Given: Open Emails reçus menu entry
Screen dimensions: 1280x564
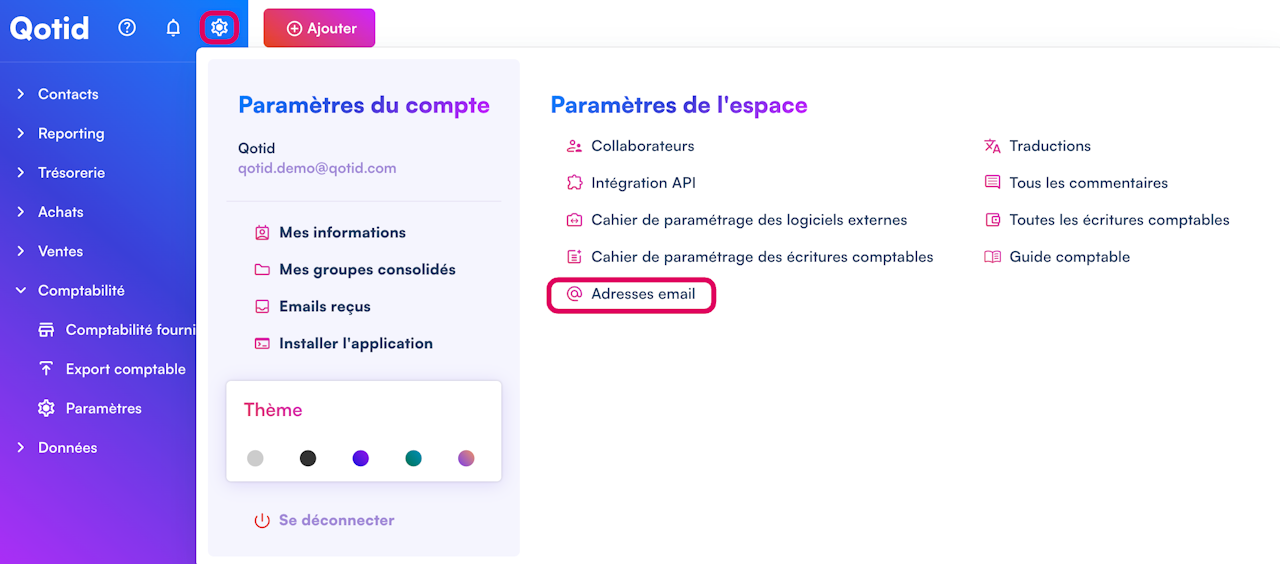Looking at the screenshot, I should pos(325,306).
